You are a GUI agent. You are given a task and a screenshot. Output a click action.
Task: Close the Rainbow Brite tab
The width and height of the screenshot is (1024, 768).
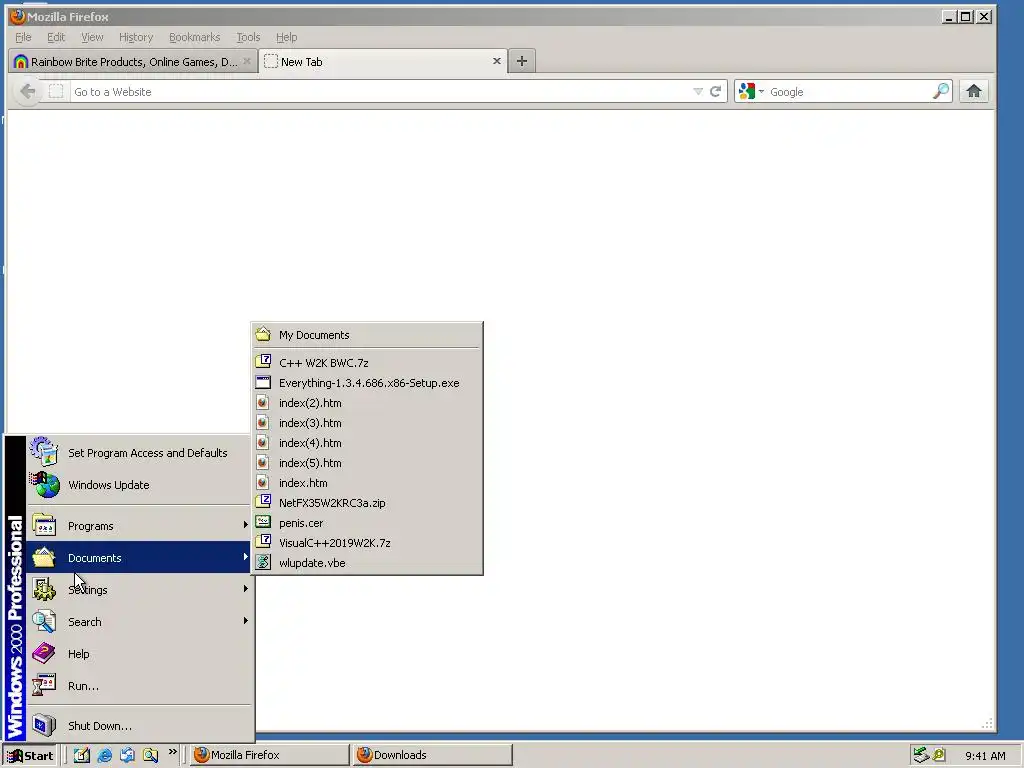[247, 61]
